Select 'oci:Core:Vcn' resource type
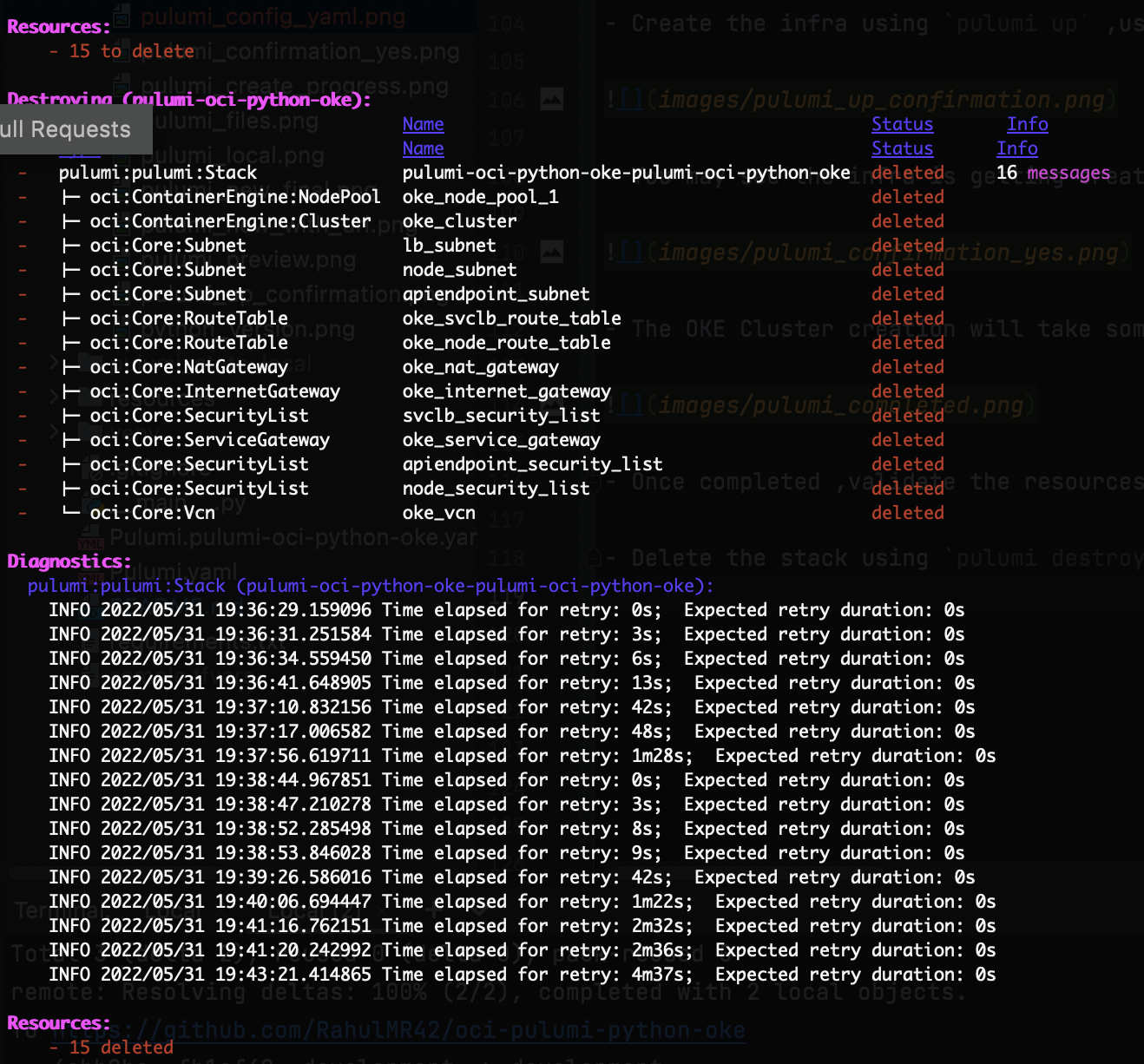This screenshot has height=1064, width=1144. point(153,513)
